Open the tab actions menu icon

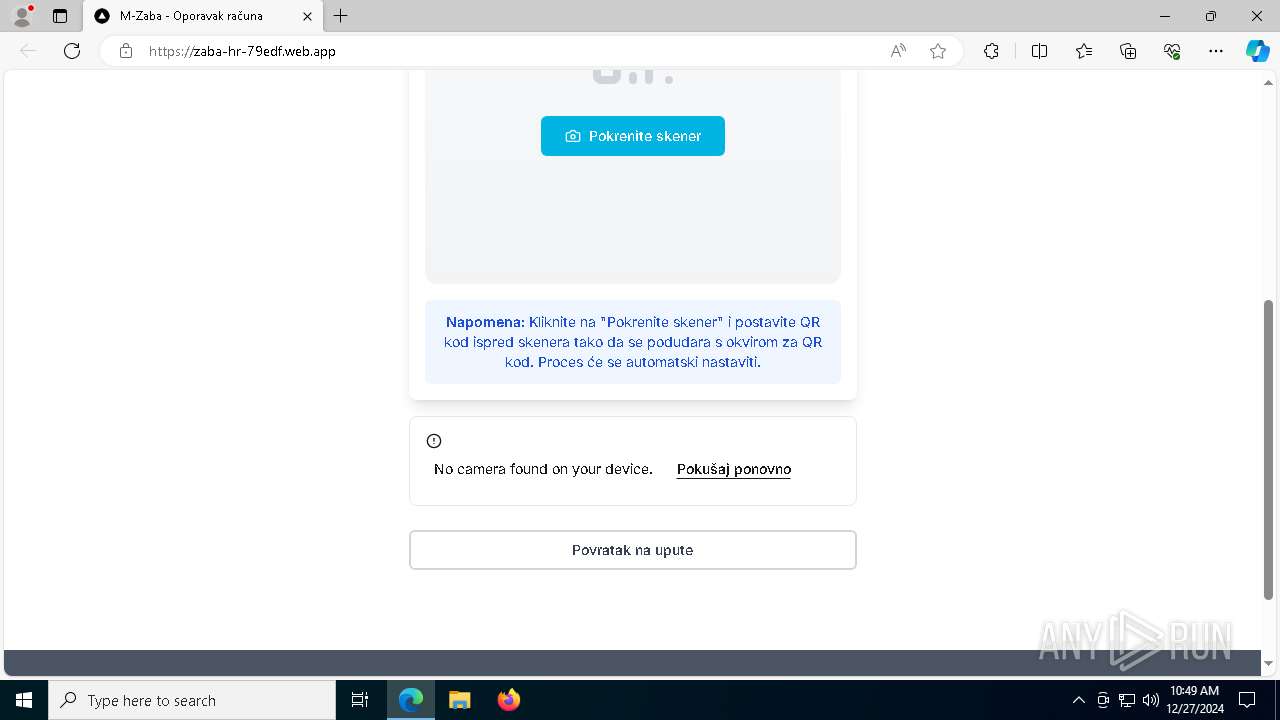(60, 16)
